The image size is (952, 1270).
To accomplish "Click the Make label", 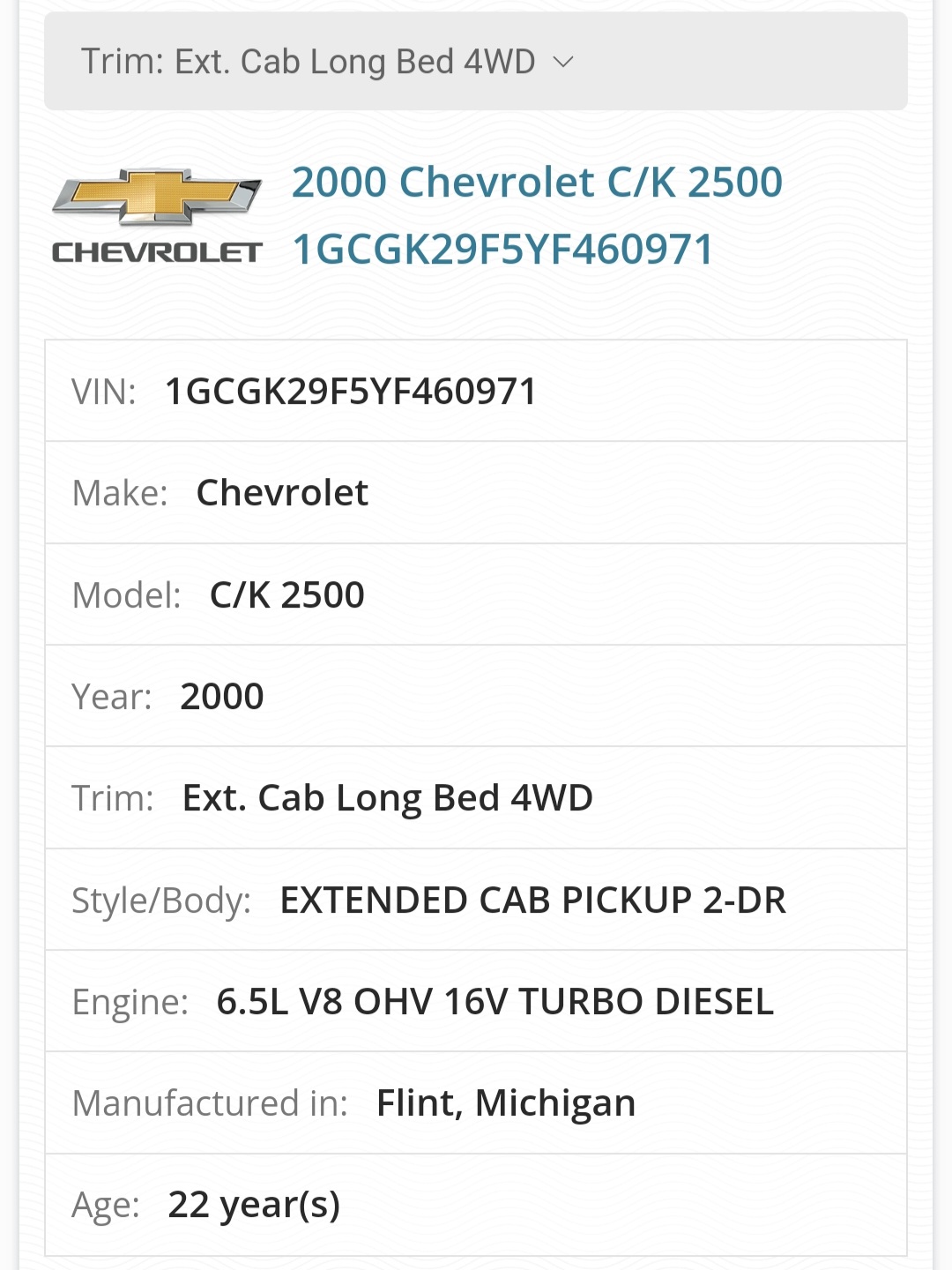I will (120, 493).
